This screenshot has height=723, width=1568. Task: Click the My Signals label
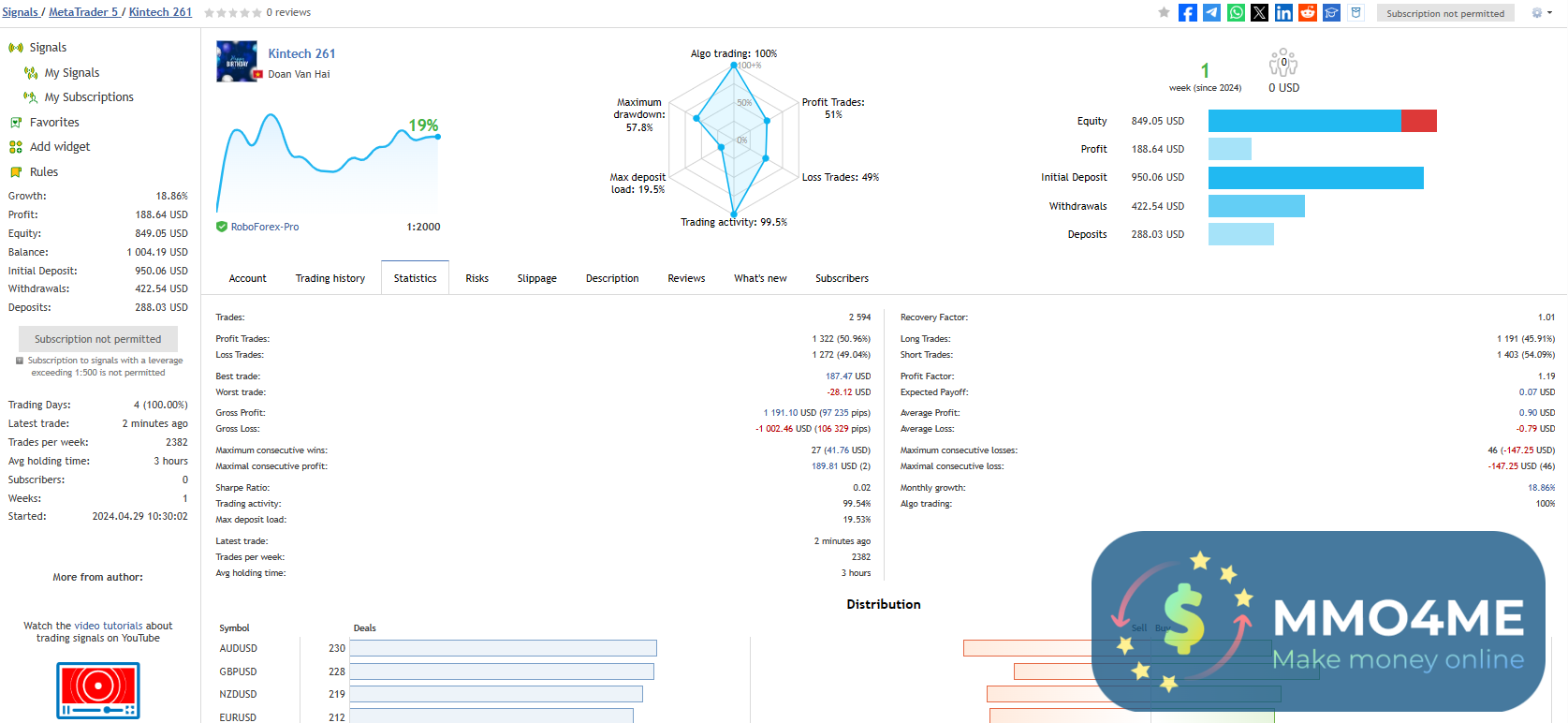72,73
